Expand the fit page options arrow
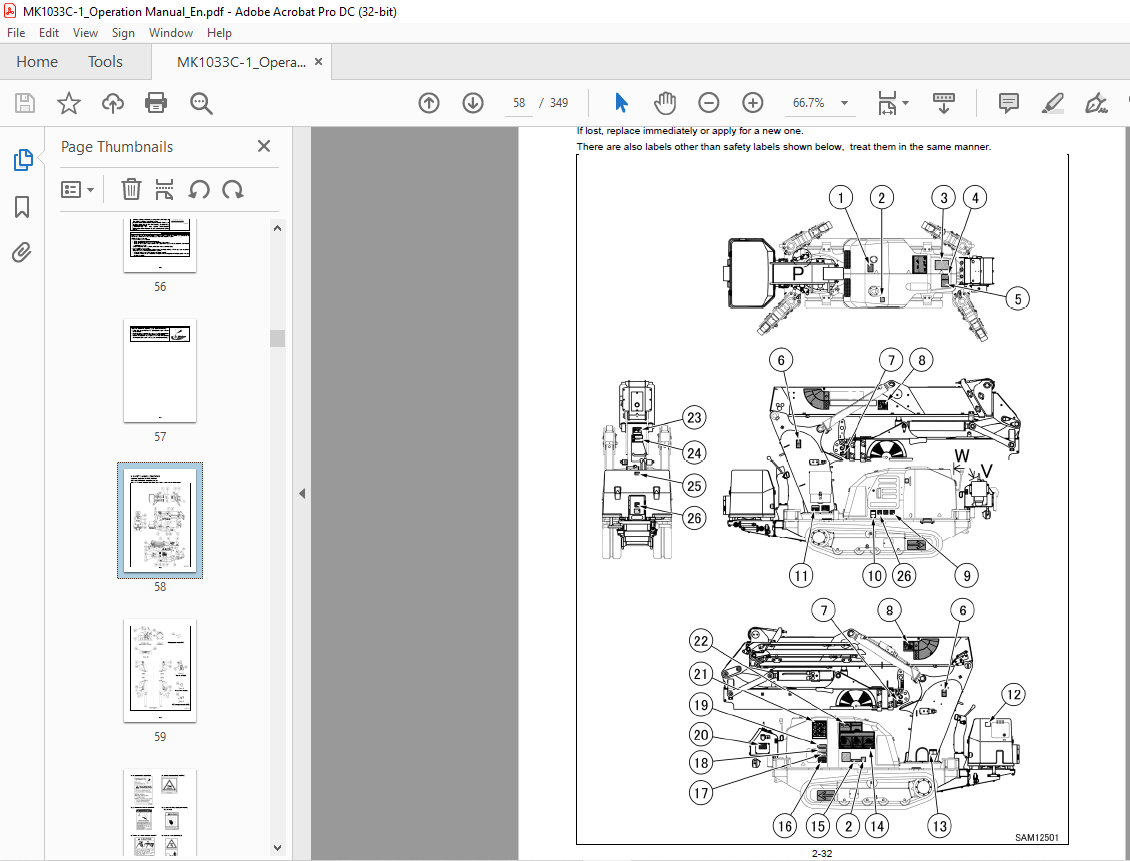This screenshot has height=861, width=1130. click(906, 103)
